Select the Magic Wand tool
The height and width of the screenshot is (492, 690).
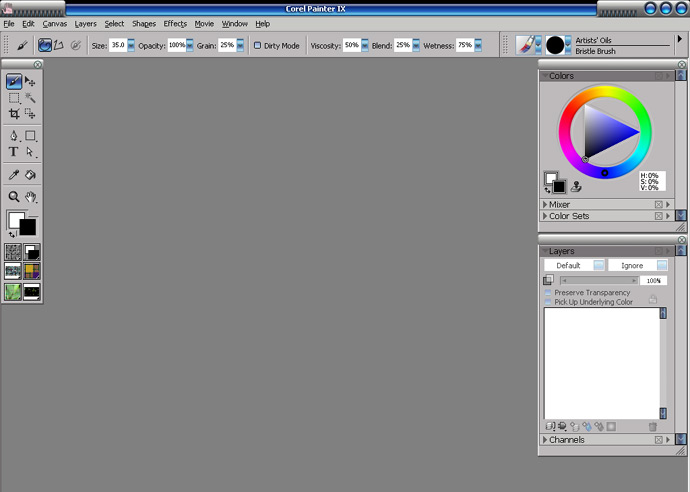click(30, 98)
